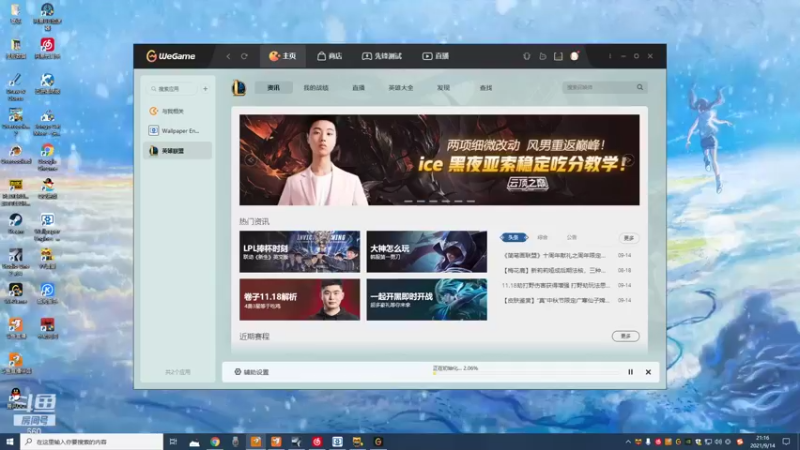Show previous banner with left arrow
Viewport: 800px width, 450px height.
[x=251, y=160]
